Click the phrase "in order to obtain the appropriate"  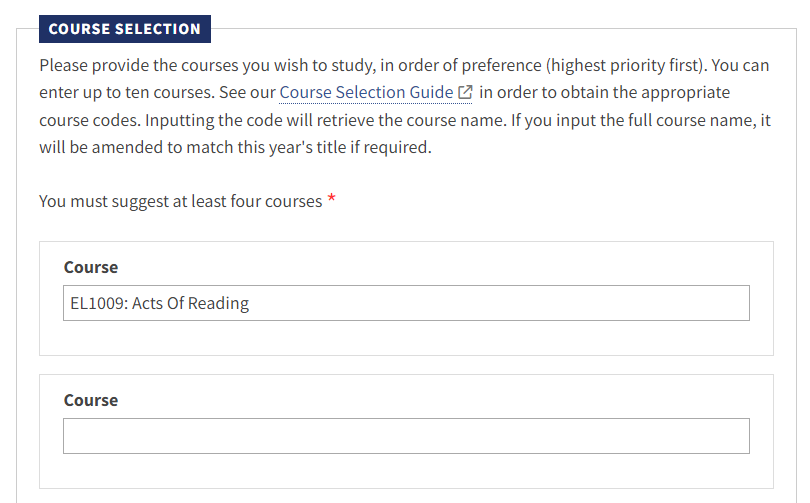pyautogui.click(x=605, y=92)
